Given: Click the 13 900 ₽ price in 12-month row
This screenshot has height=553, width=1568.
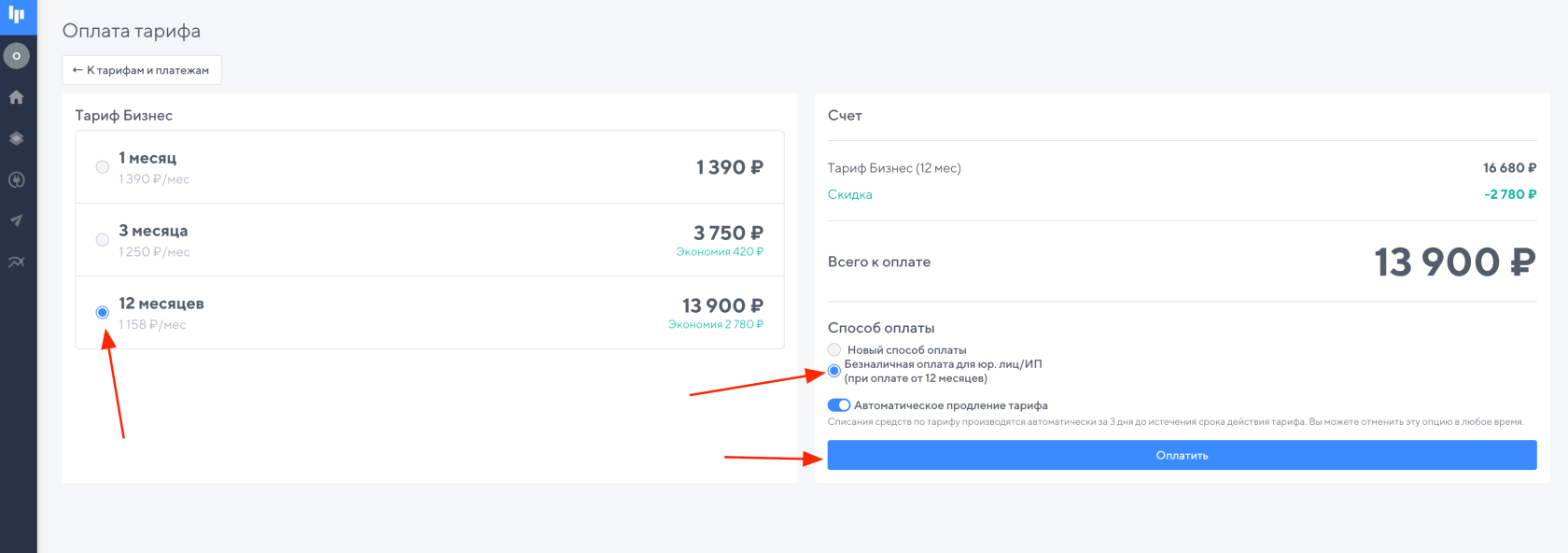Looking at the screenshot, I should 722,305.
